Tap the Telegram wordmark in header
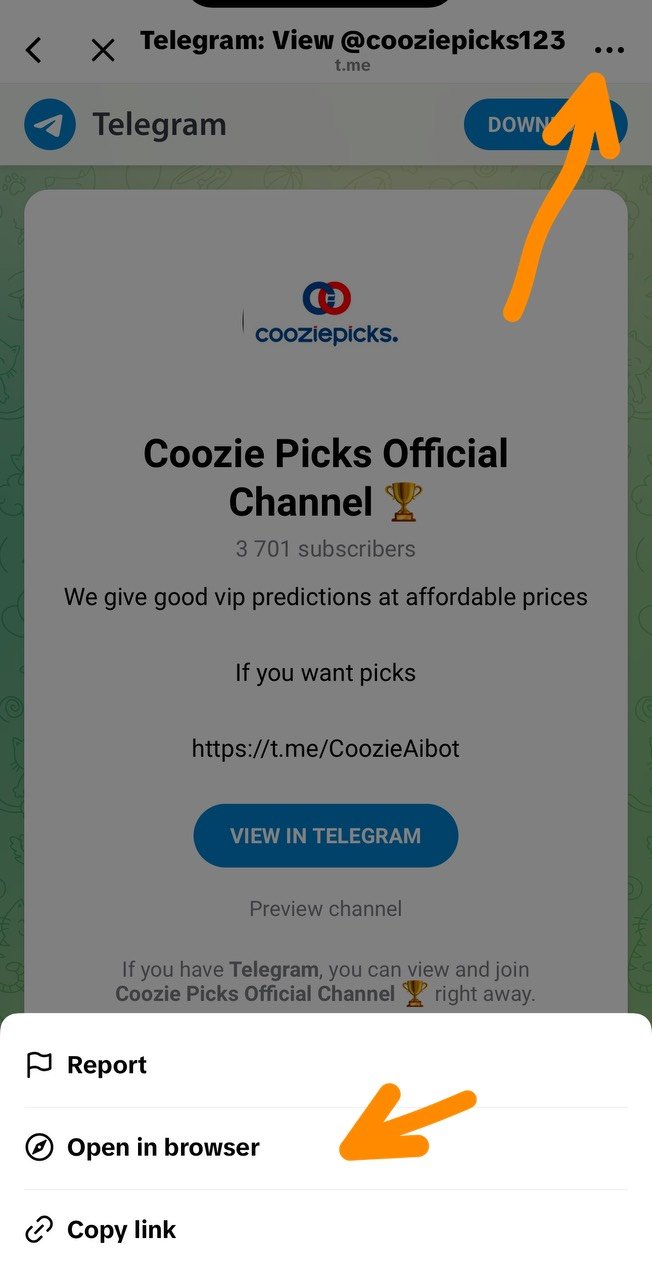 click(160, 126)
